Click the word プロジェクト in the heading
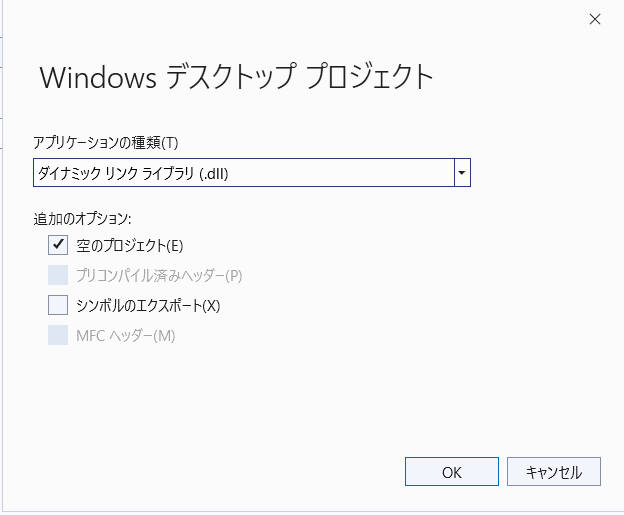This screenshot has width=624, height=515. 370,77
